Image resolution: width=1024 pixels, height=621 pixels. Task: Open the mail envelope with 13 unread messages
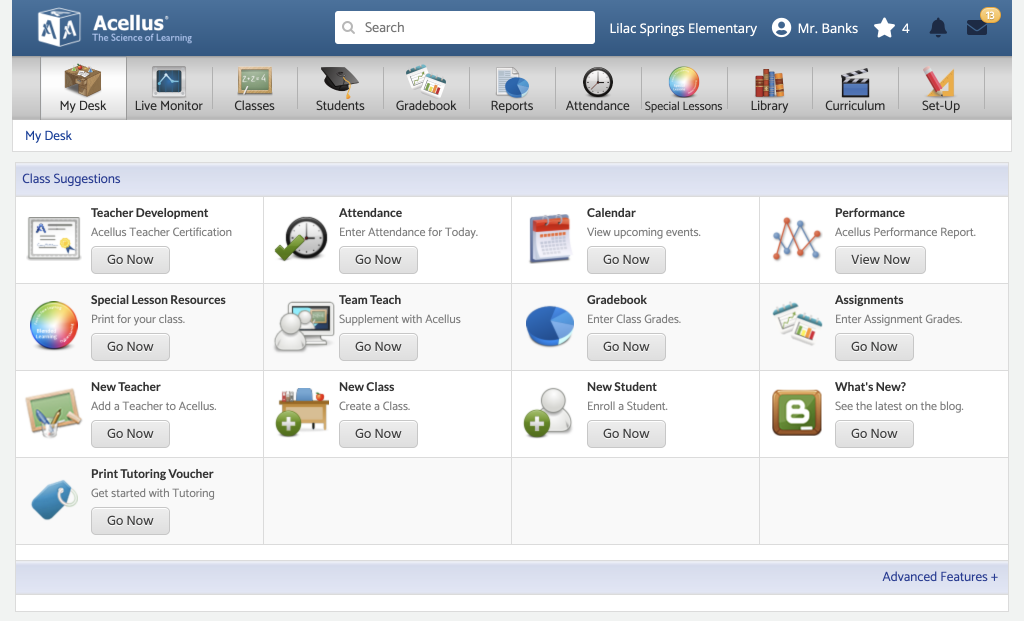click(x=976, y=27)
